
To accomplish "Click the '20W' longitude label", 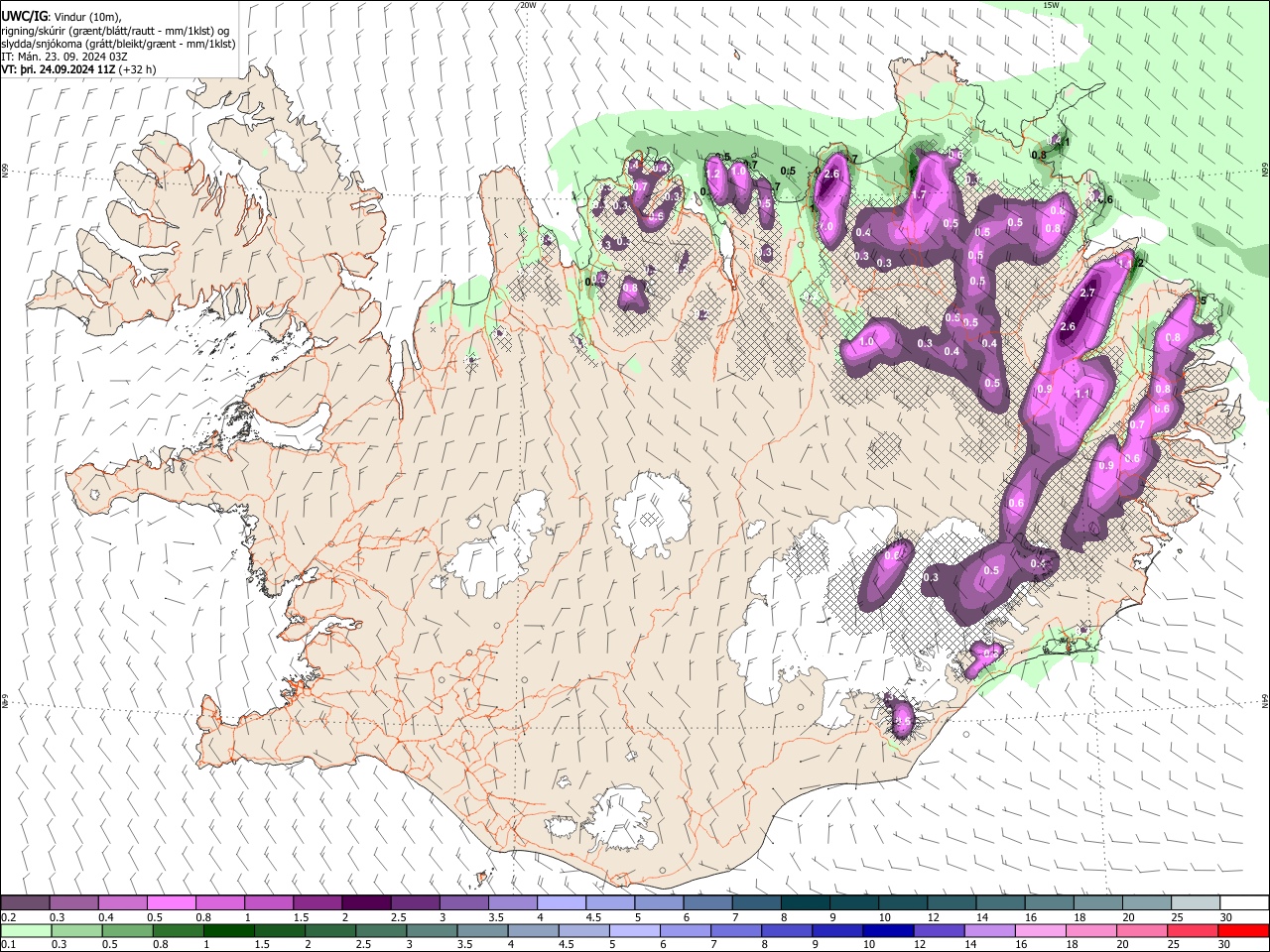I will 528,5.
